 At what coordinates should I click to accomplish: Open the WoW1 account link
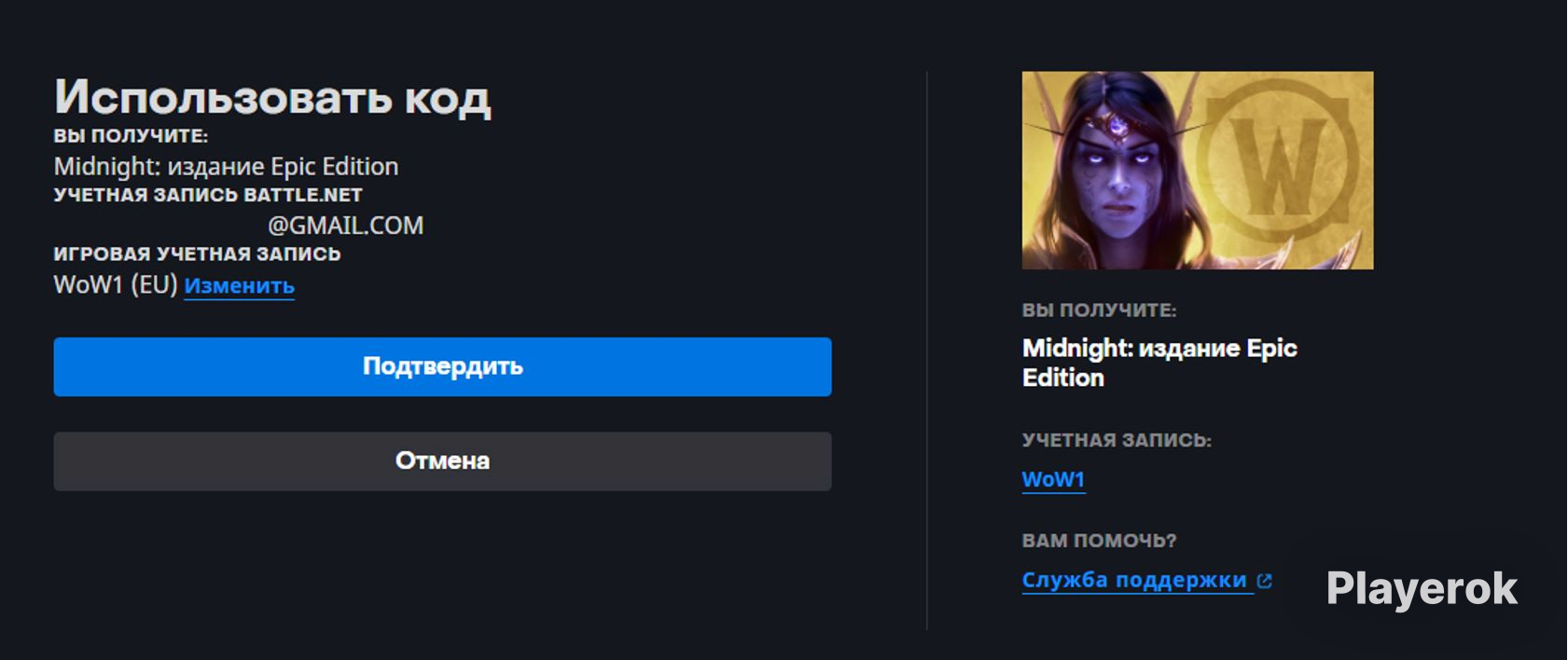point(1053,479)
